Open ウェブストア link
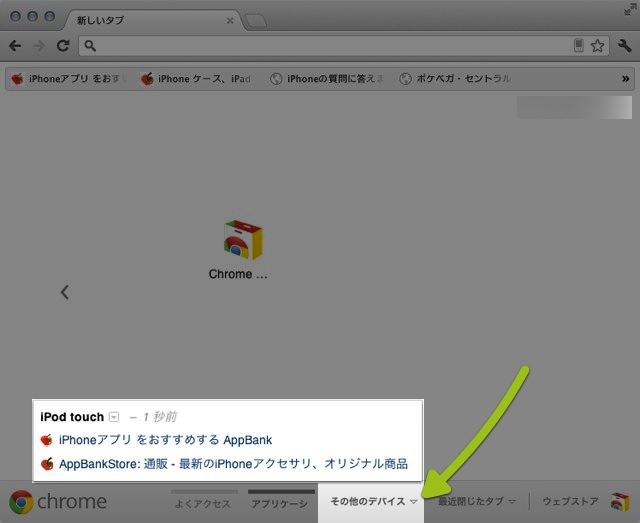 [570, 501]
